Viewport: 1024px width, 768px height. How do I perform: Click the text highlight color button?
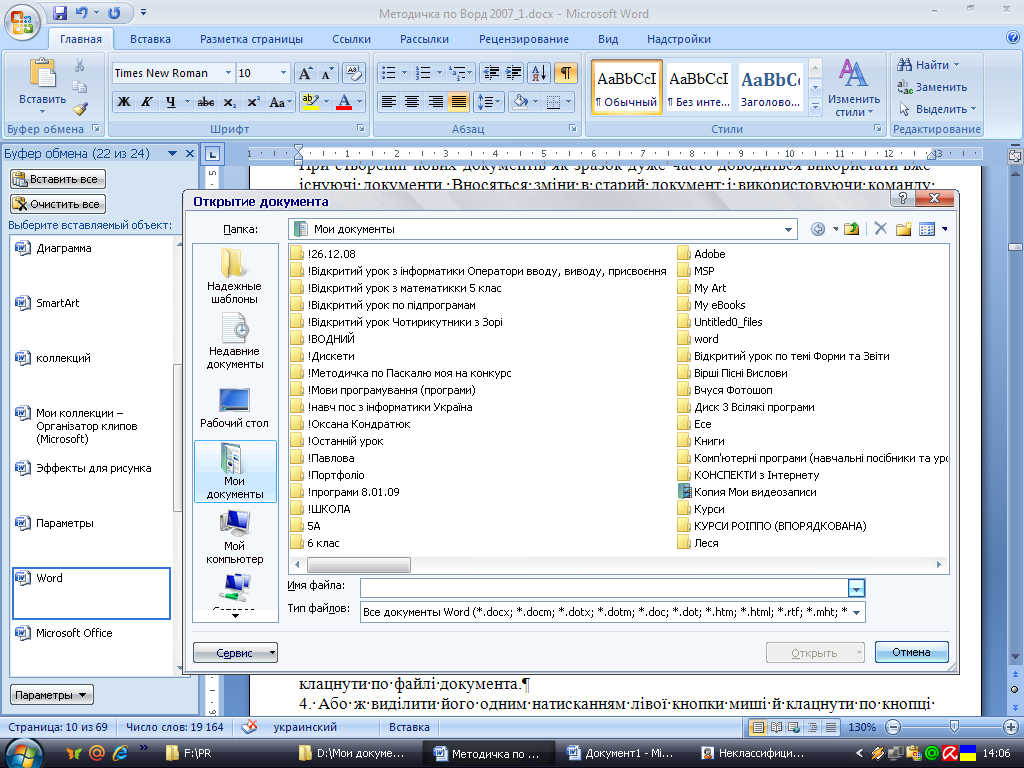(x=310, y=102)
